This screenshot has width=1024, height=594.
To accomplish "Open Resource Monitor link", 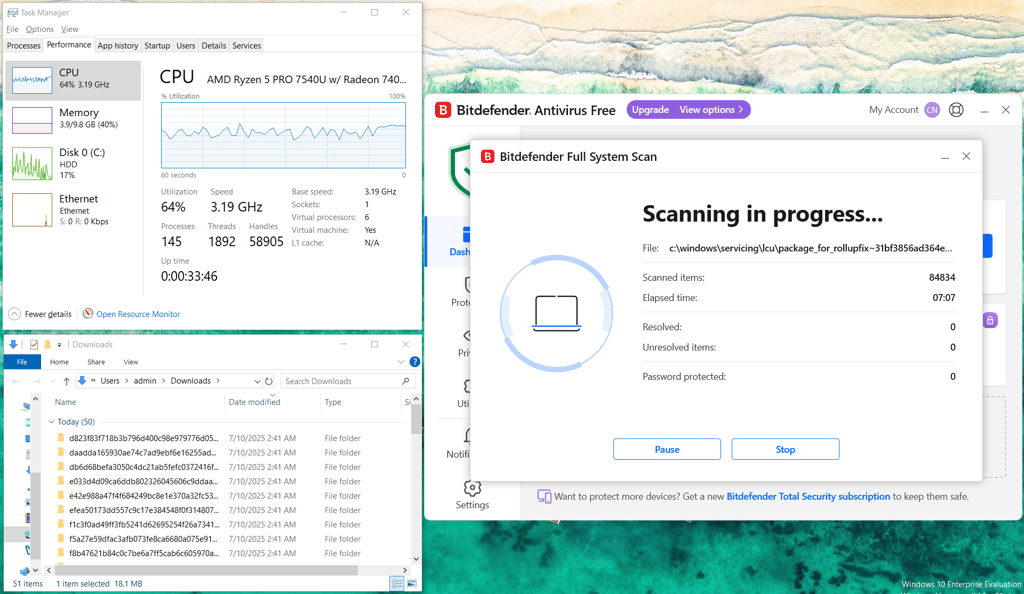I will [138, 314].
